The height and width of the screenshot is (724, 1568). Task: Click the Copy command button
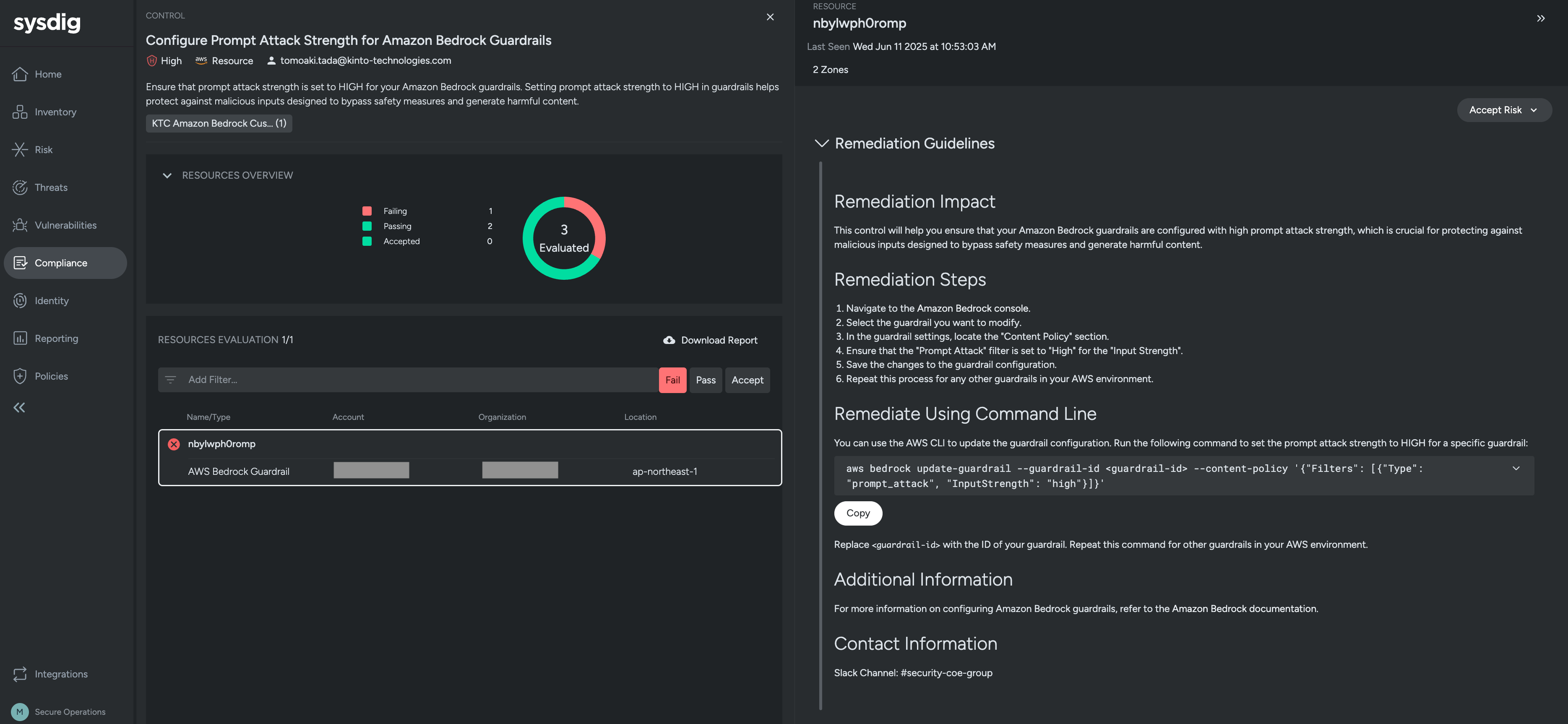[858, 513]
